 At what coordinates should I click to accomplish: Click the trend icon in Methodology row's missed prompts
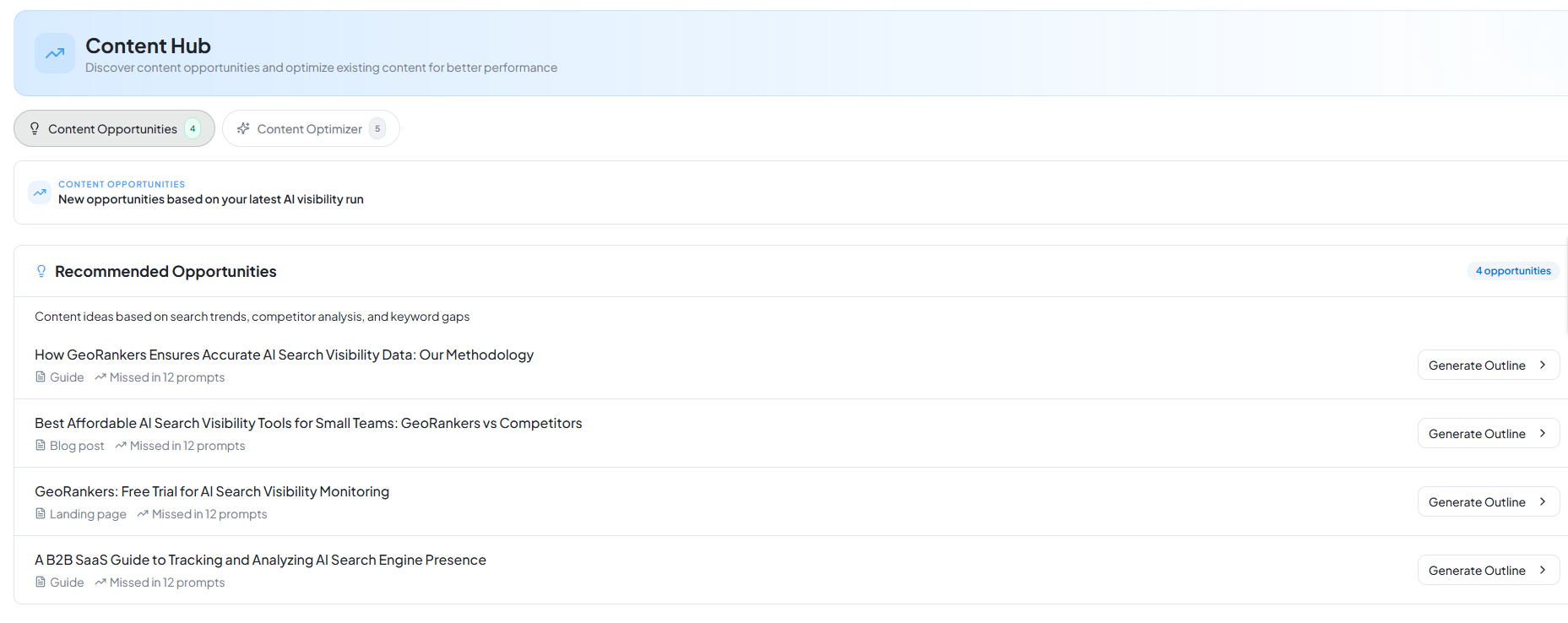[x=100, y=377]
